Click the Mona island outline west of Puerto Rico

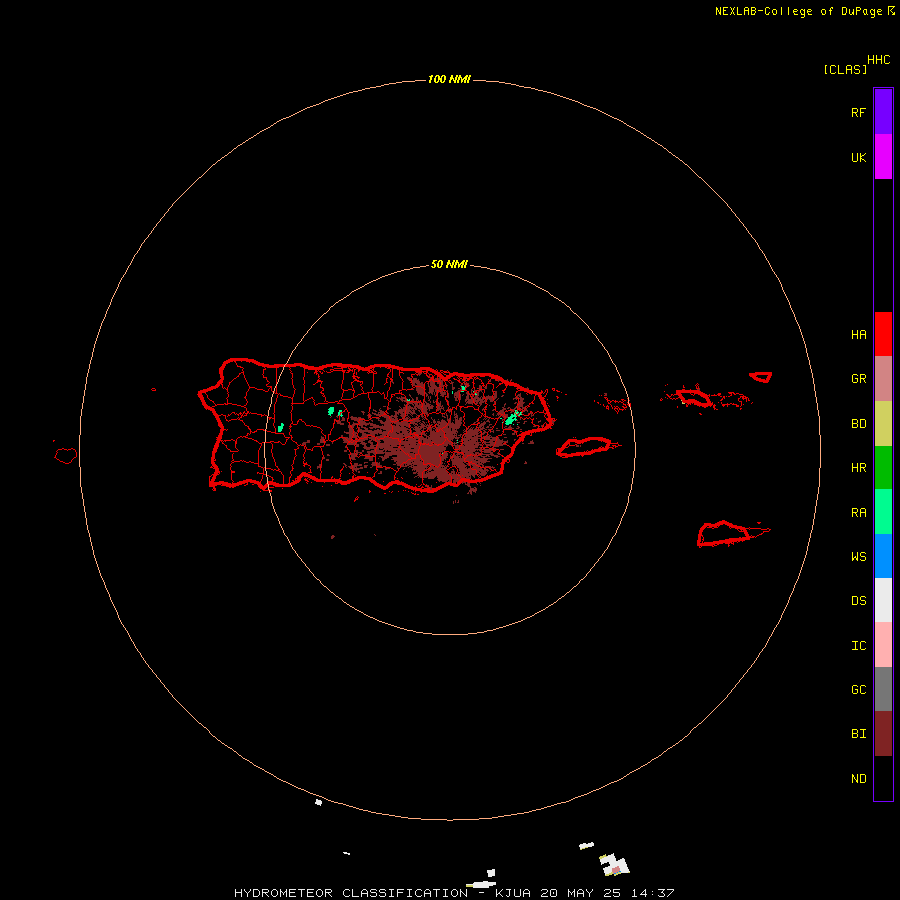pyautogui.click(x=65, y=456)
